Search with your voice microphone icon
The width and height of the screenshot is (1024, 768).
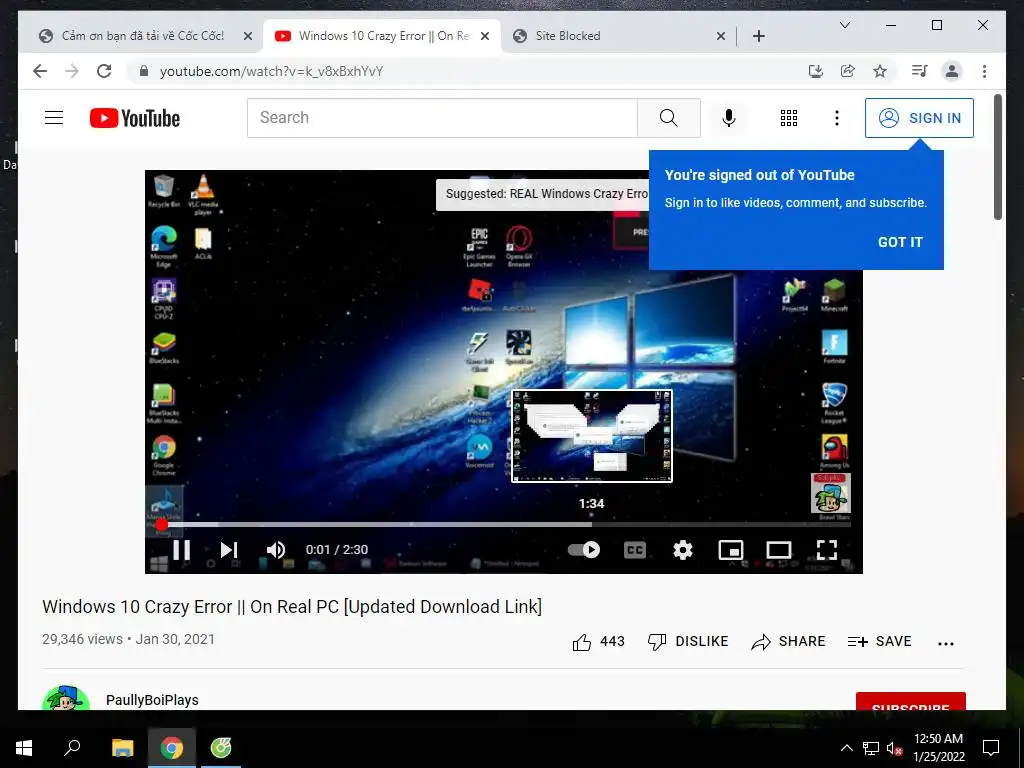point(729,118)
